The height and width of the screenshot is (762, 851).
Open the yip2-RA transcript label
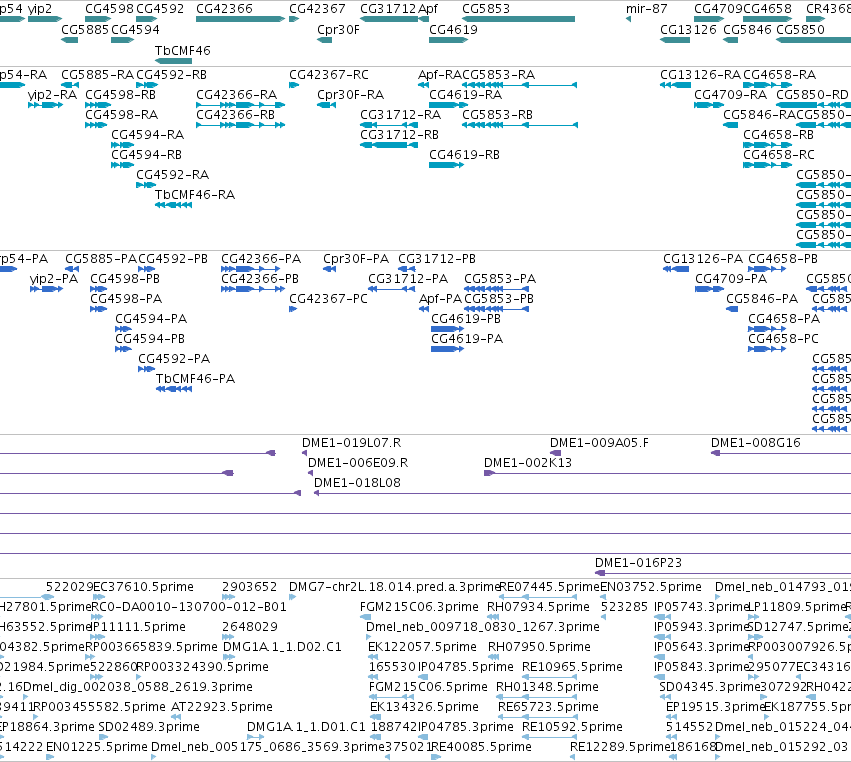point(52,95)
